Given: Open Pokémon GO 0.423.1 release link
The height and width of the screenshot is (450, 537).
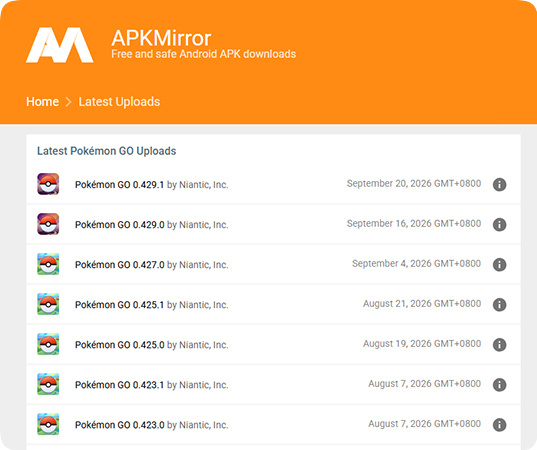Looking at the screenshot, I should [x=120, y=385].
